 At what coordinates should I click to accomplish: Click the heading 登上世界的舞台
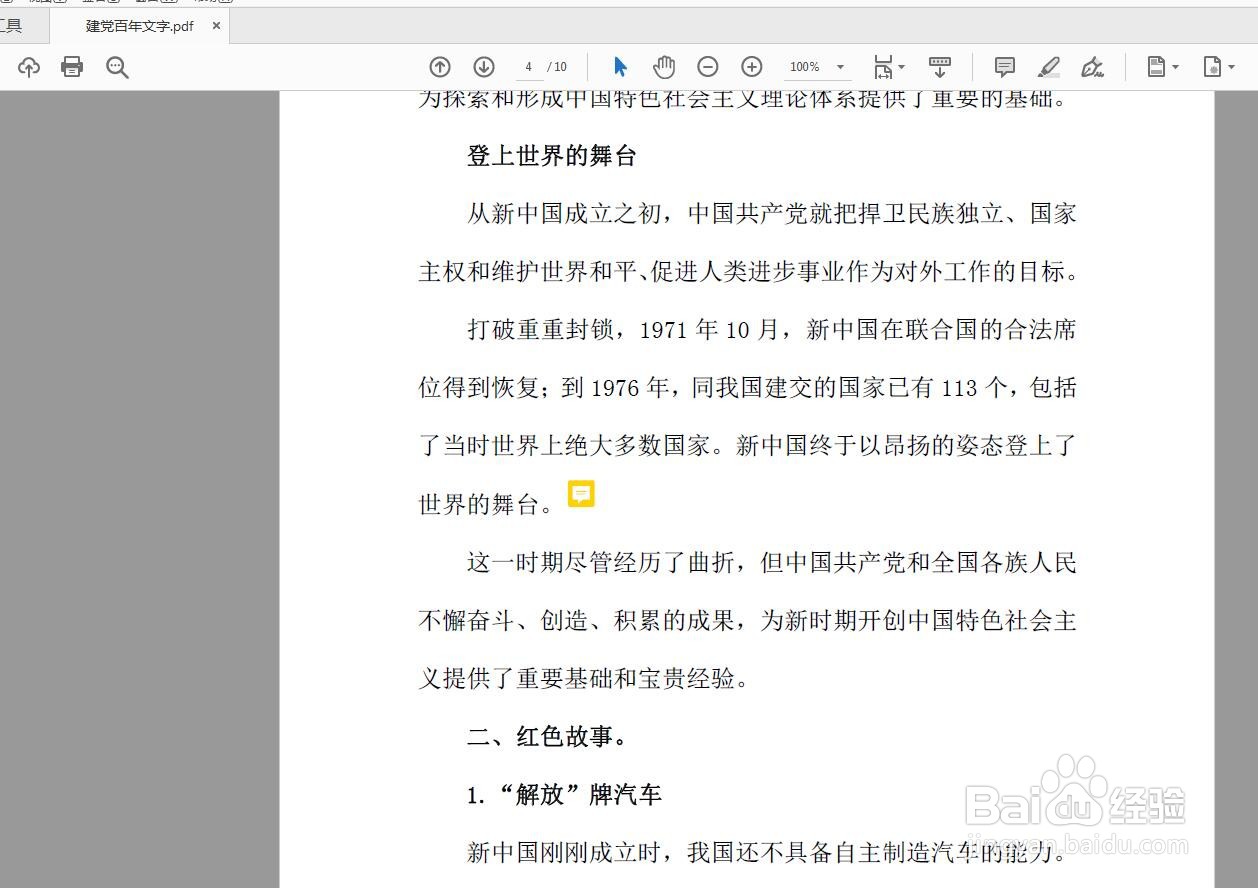(551, 156)
